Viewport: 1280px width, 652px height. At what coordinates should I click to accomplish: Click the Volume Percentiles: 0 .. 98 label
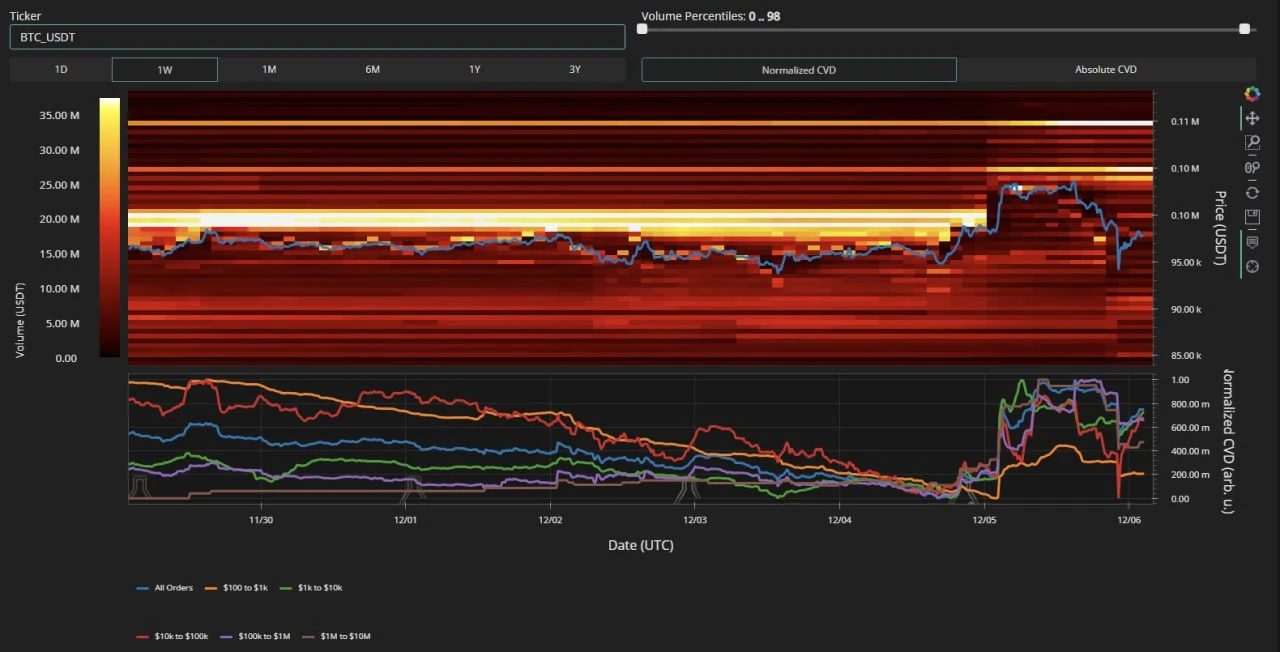711,16
